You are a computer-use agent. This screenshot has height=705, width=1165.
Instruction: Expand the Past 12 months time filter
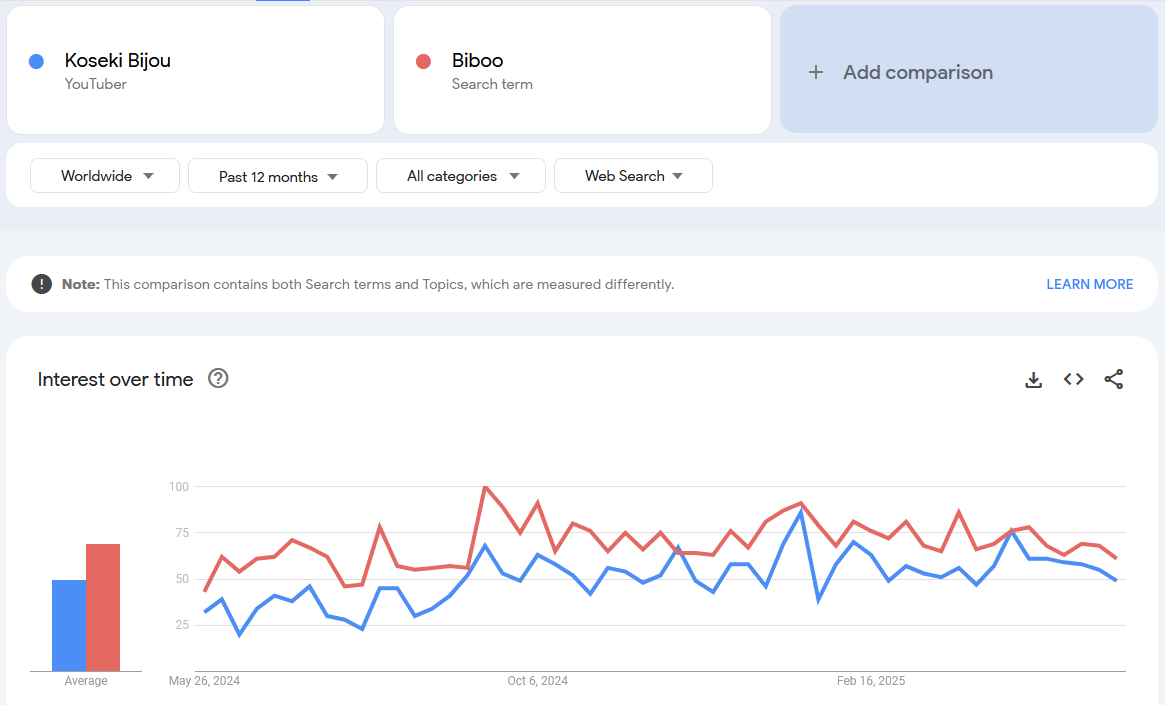point(278,176)
